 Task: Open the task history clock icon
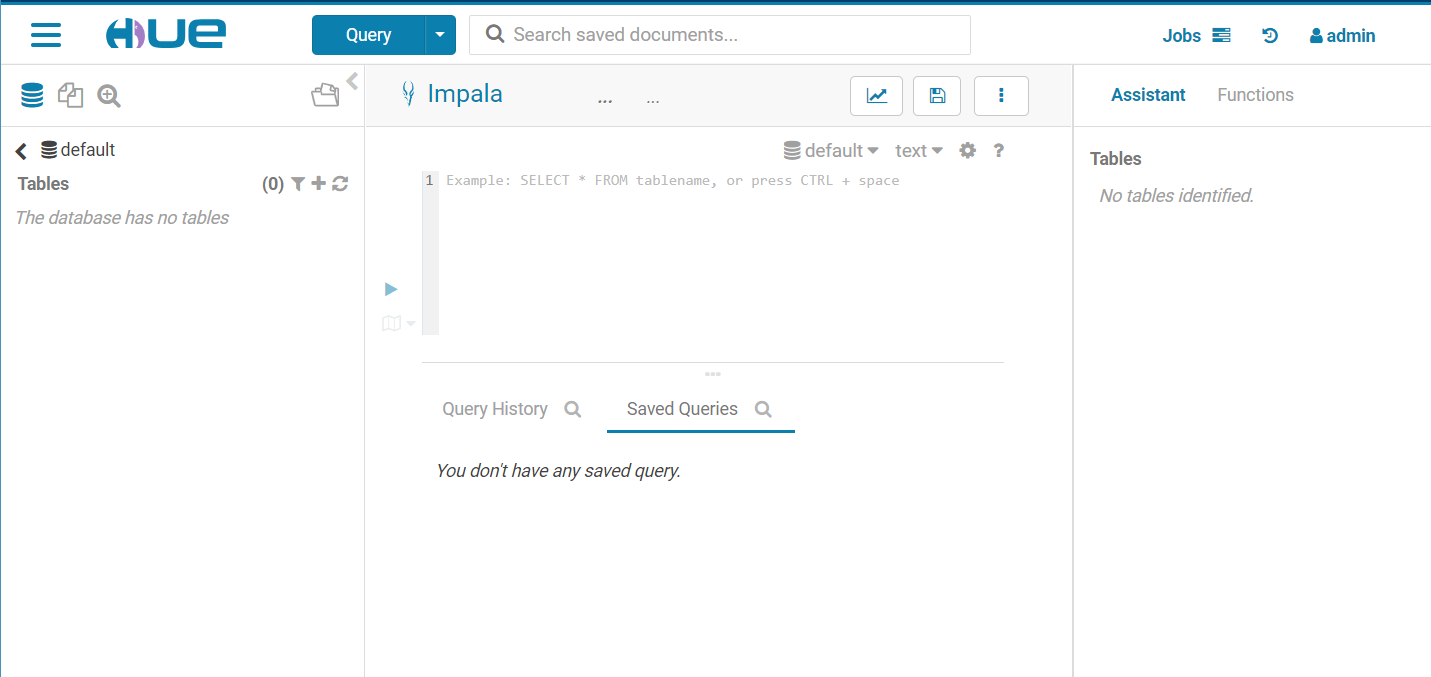pyautogui.click(x=1270, y=36)
